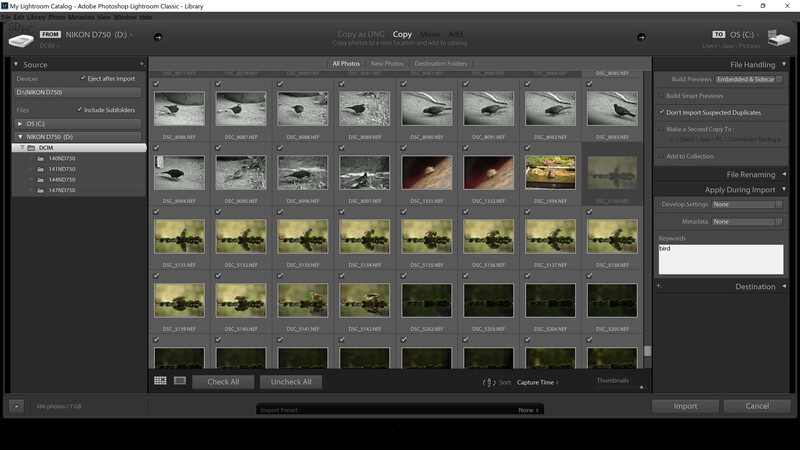Click the FROM badge
Screen dimensions: 800x450
50,34
